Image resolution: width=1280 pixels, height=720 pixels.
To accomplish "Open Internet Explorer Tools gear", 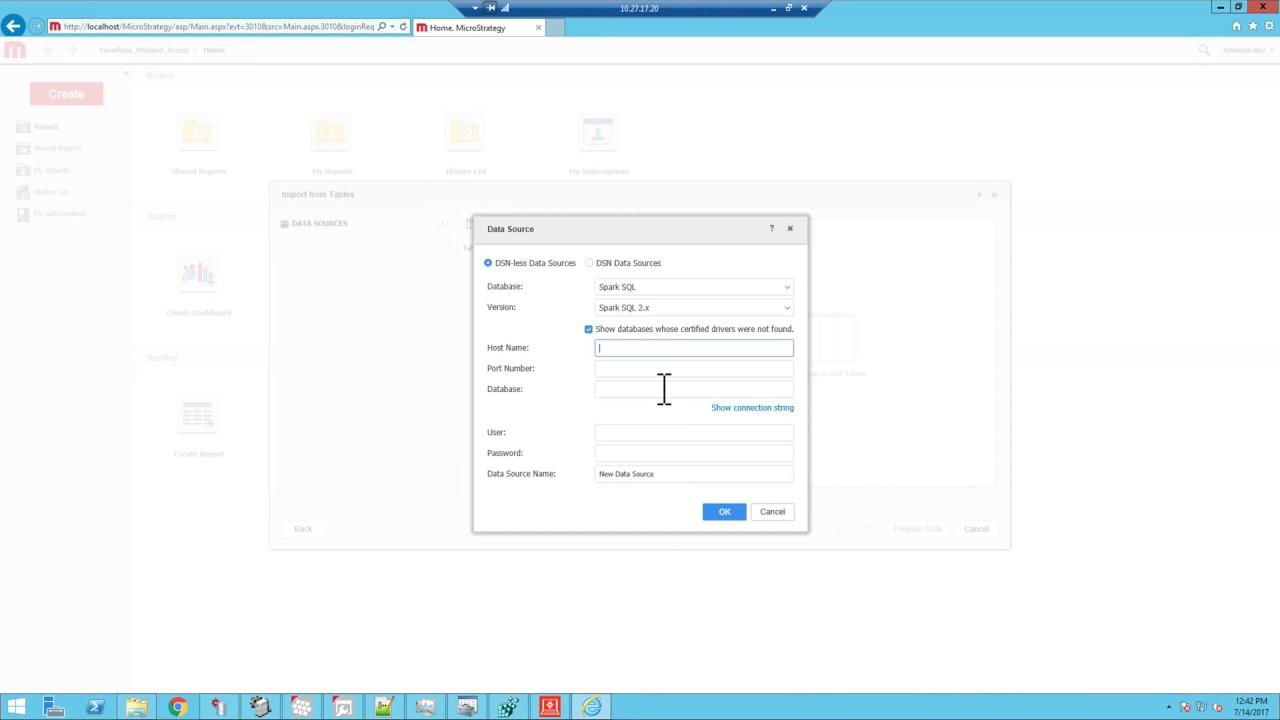I will point(1268,26).
